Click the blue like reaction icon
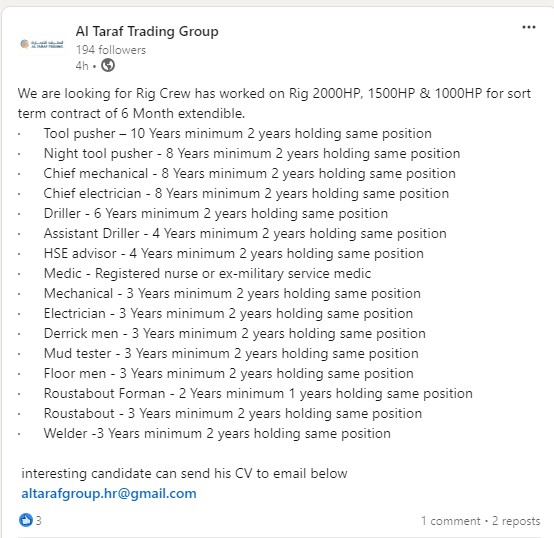 25,520
